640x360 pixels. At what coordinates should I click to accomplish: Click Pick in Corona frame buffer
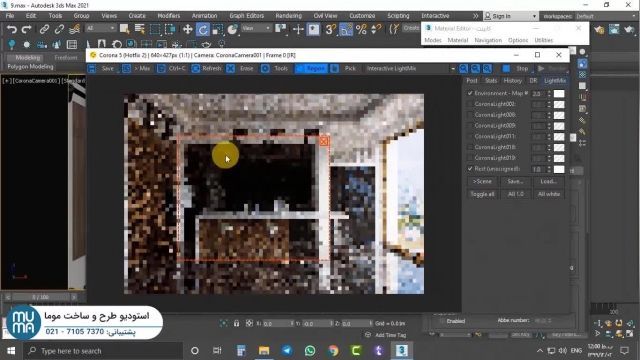[x=344, y=69]
